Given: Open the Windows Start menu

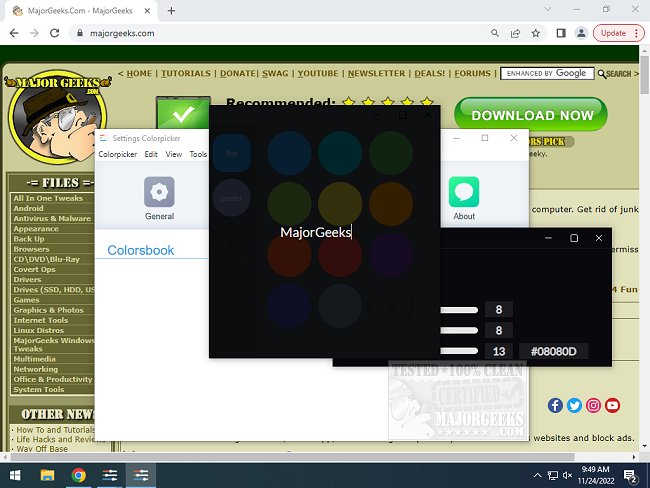Looking at the screenshot, I should 15,476.
